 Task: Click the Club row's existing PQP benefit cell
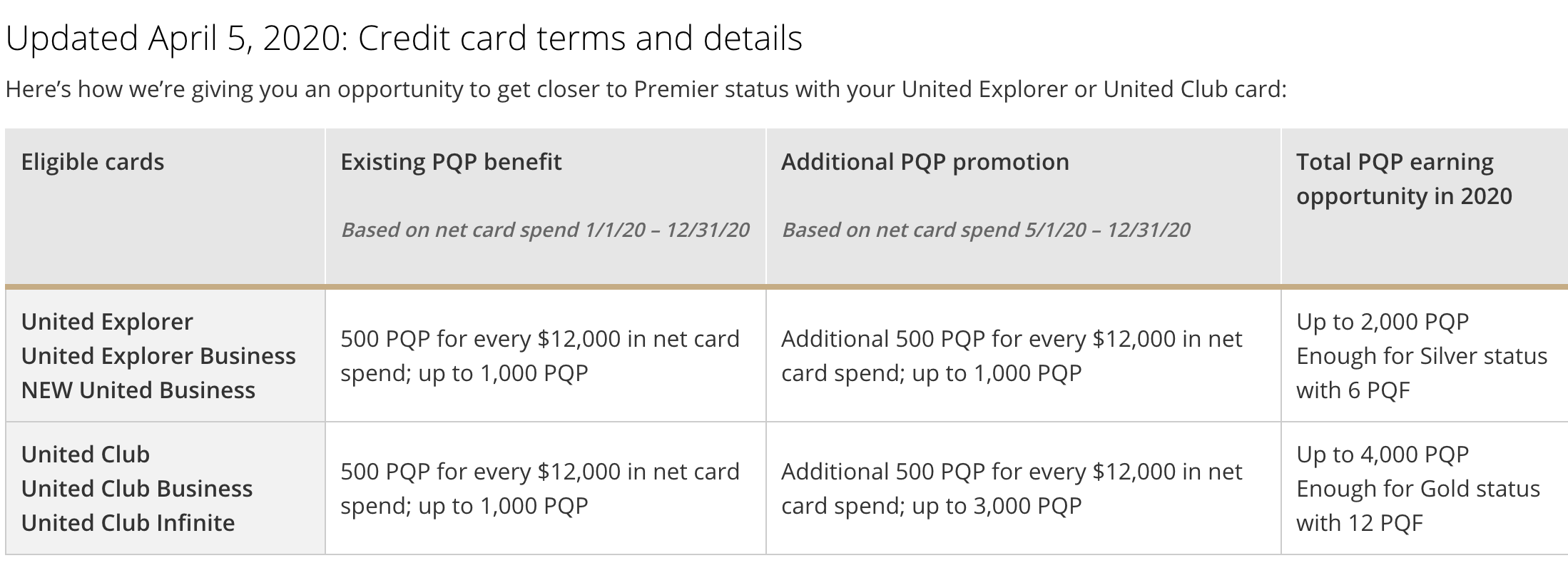[x=539, y=489]
